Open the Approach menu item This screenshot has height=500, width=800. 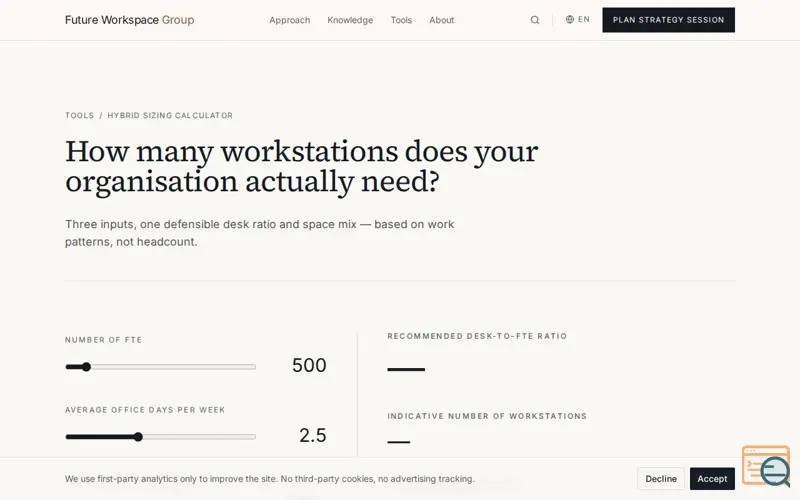pyautogui.click(x=289, y=20)
